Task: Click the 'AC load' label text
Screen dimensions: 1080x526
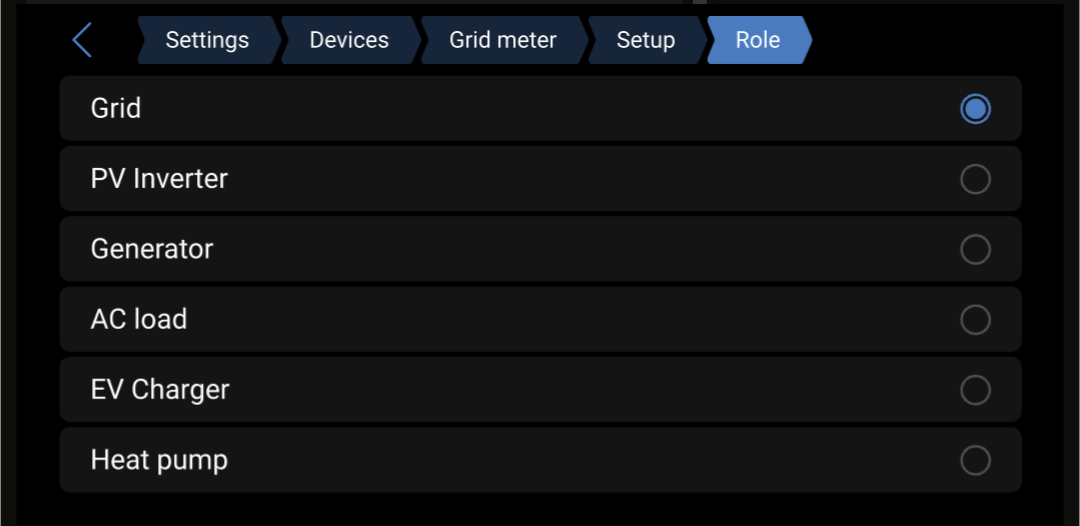Action: point(139,319)
